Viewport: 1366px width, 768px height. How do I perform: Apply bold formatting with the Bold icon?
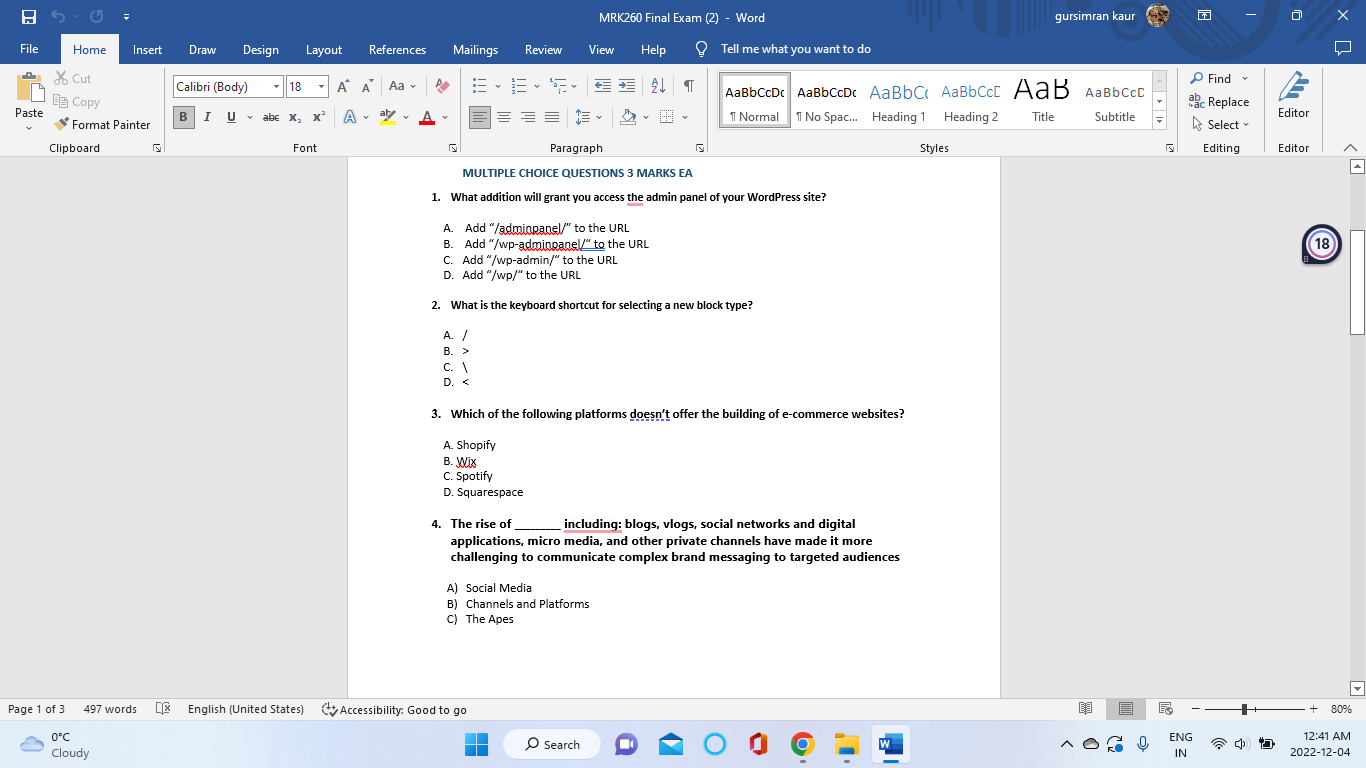coord(183,117)
